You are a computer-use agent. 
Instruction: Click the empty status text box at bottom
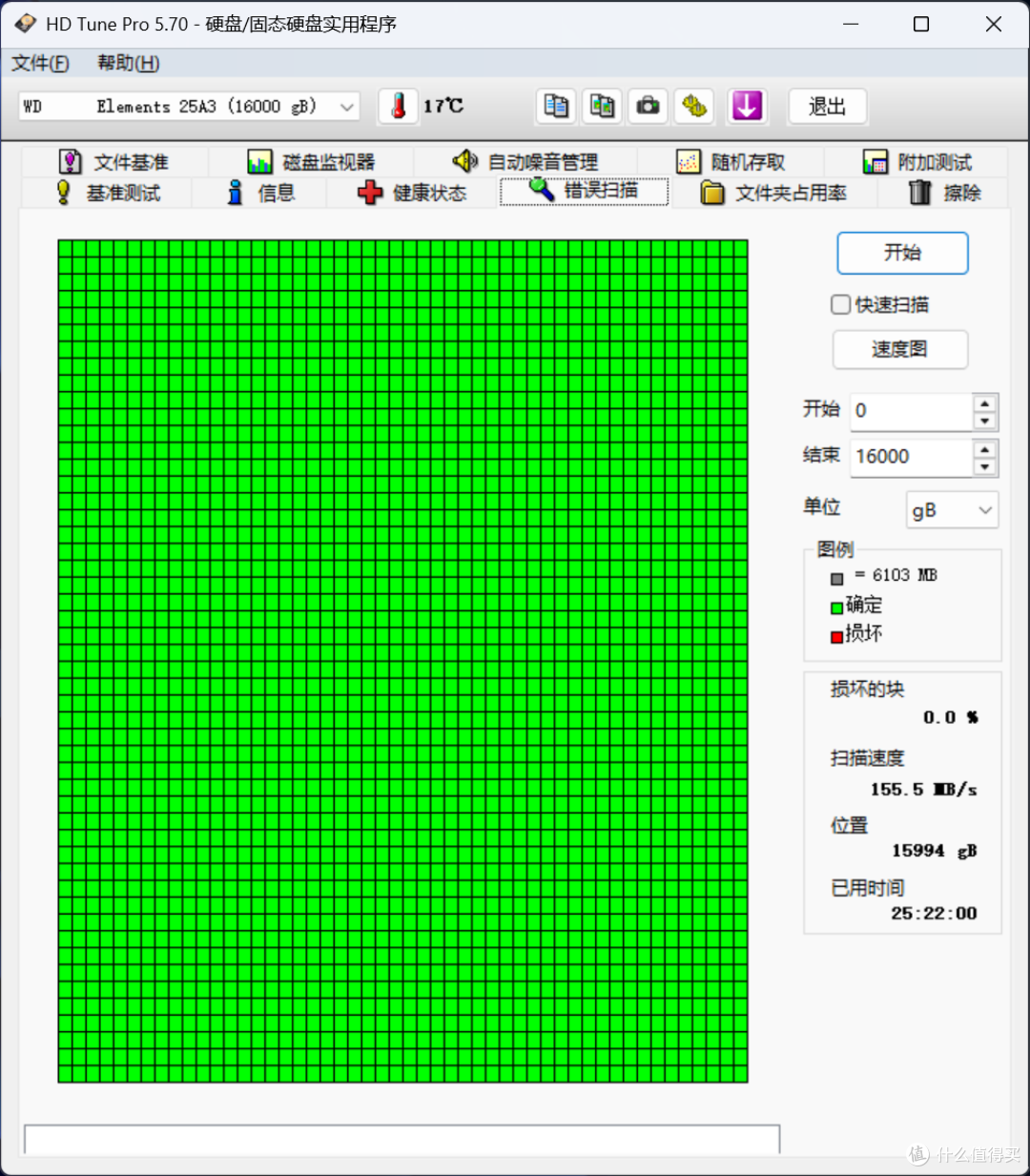click(x=402, y=1140)
